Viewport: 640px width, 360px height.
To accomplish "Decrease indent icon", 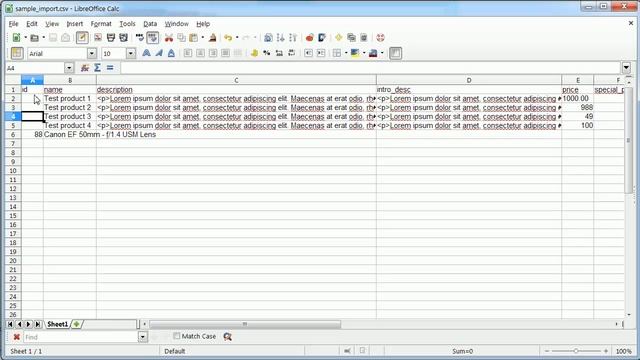I will [x=308, y=53].
